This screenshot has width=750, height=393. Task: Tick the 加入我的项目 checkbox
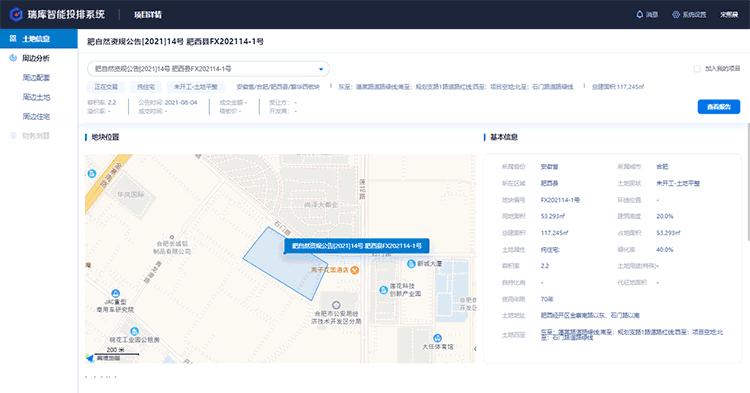pos(697,69)
